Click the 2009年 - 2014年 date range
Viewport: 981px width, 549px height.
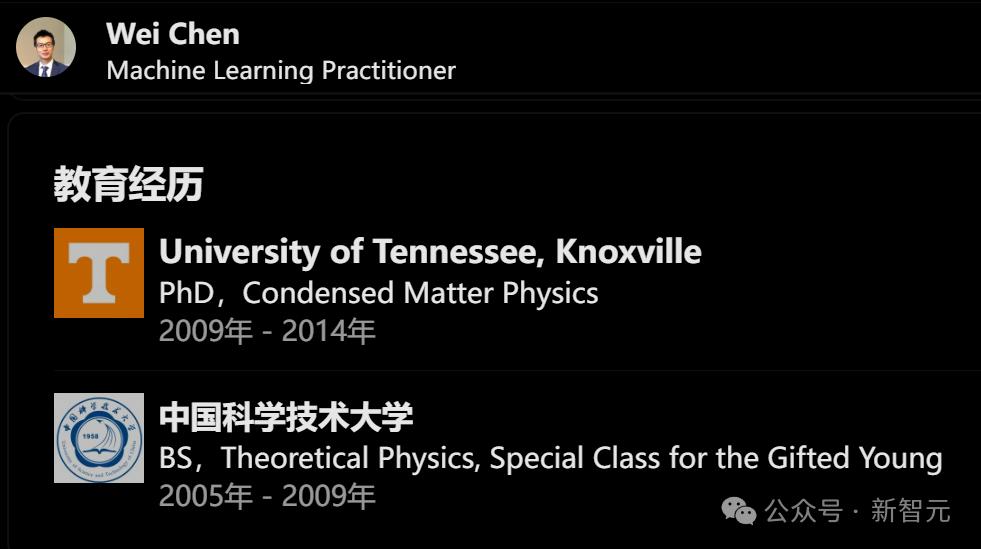coord(267,331)
